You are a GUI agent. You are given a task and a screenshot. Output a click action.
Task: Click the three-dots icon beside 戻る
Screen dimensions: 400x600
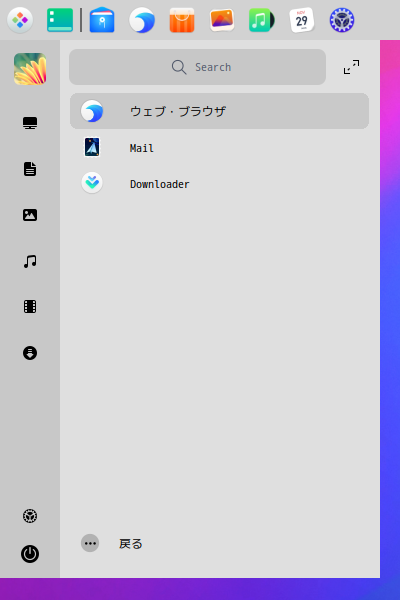[90, 543]
